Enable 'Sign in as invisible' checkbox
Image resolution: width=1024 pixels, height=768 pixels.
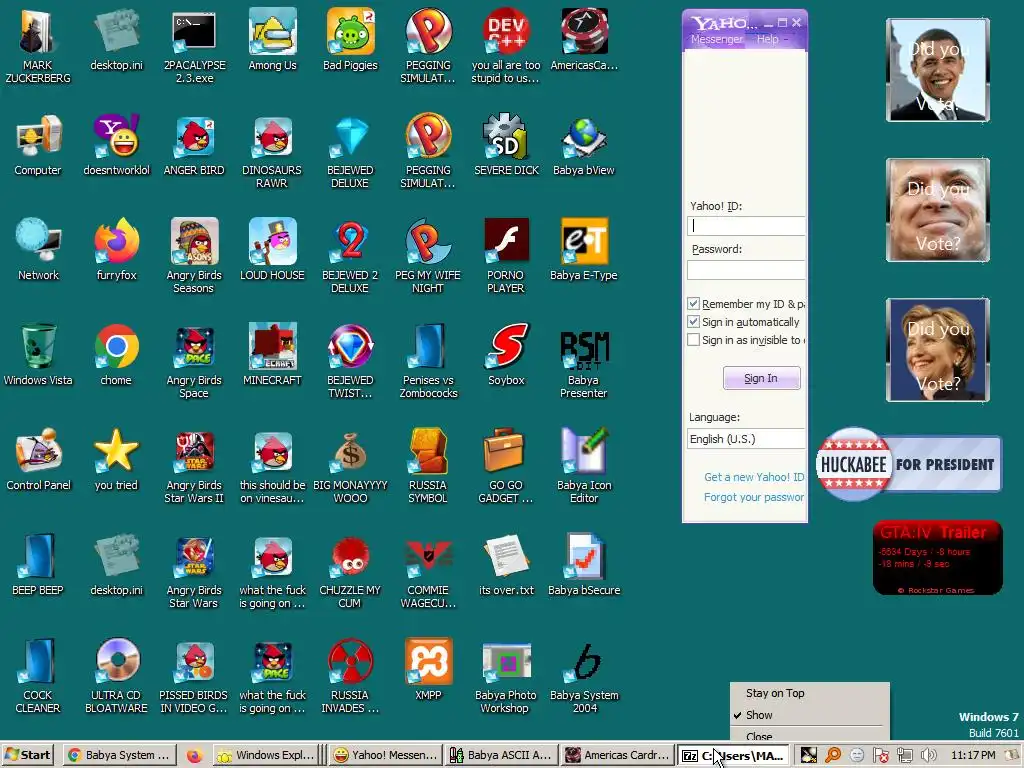tap(694, 340)
